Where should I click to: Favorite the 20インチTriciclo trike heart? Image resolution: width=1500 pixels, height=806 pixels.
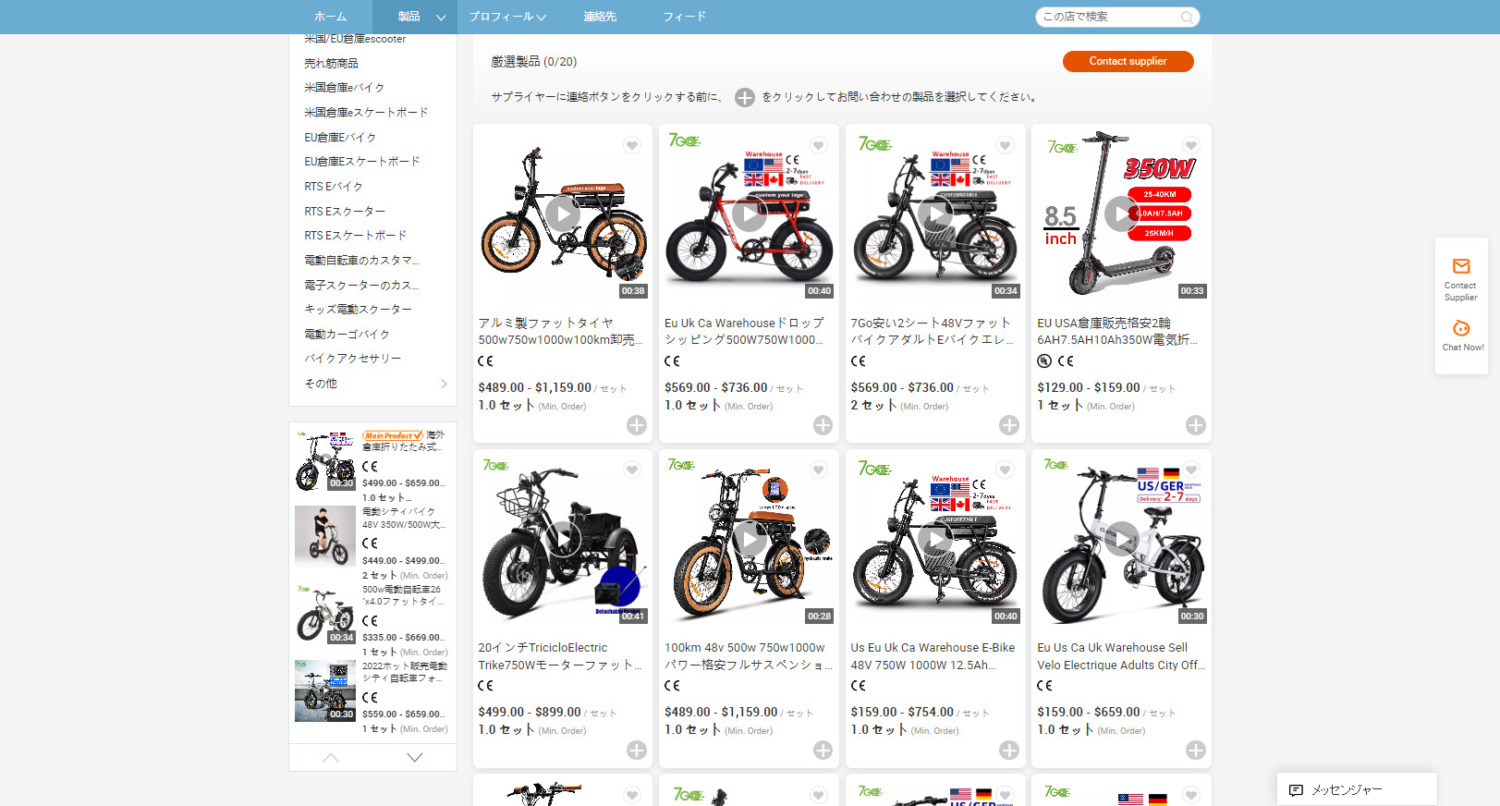(x=632, y=470)
